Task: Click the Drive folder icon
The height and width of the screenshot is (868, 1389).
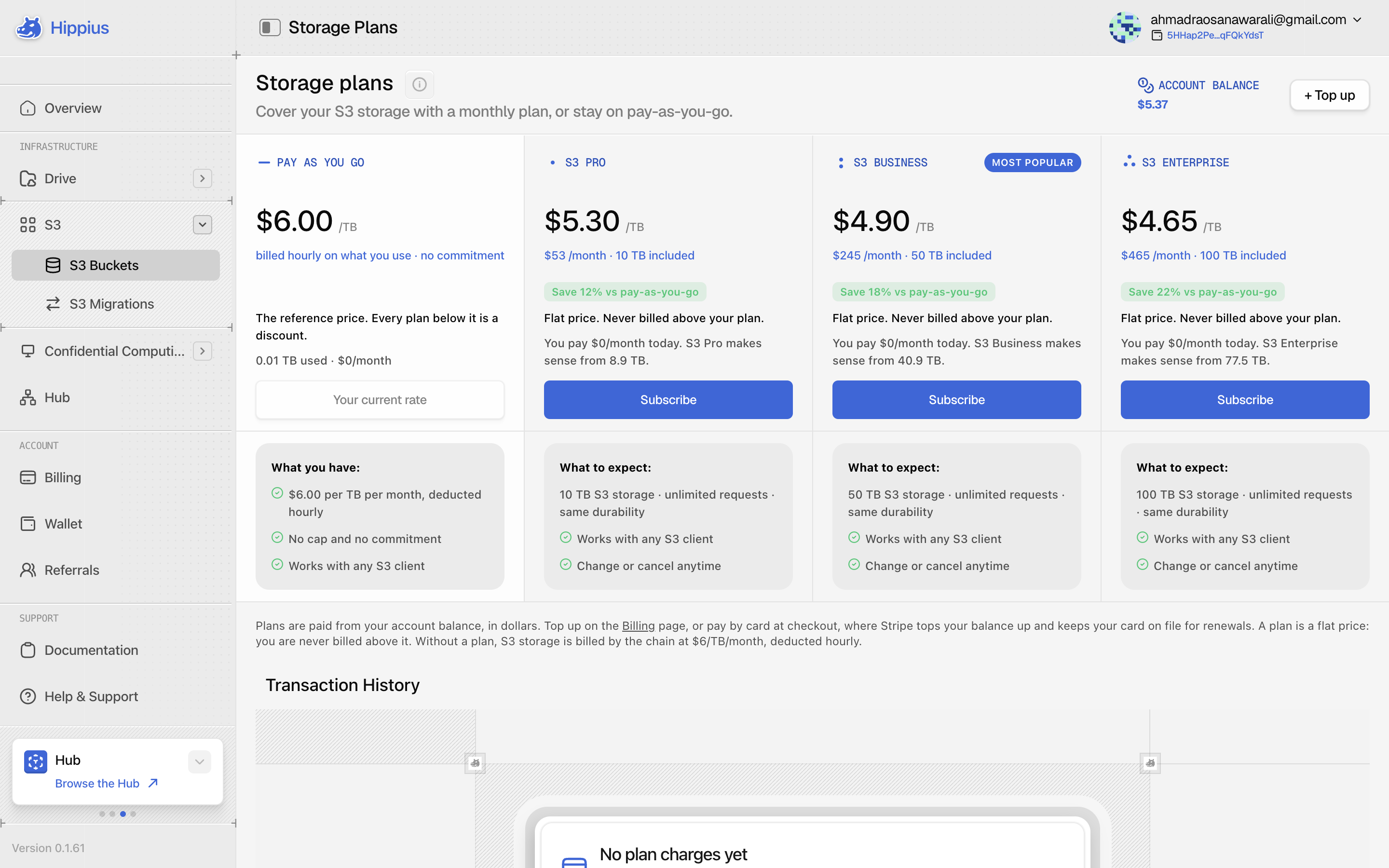Action: pyautogui.click(x=27, y=178)
